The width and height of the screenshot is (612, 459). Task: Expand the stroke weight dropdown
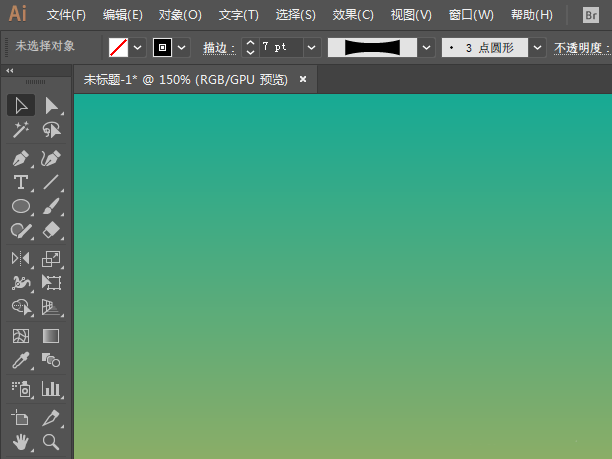click(x=311, y=48)
